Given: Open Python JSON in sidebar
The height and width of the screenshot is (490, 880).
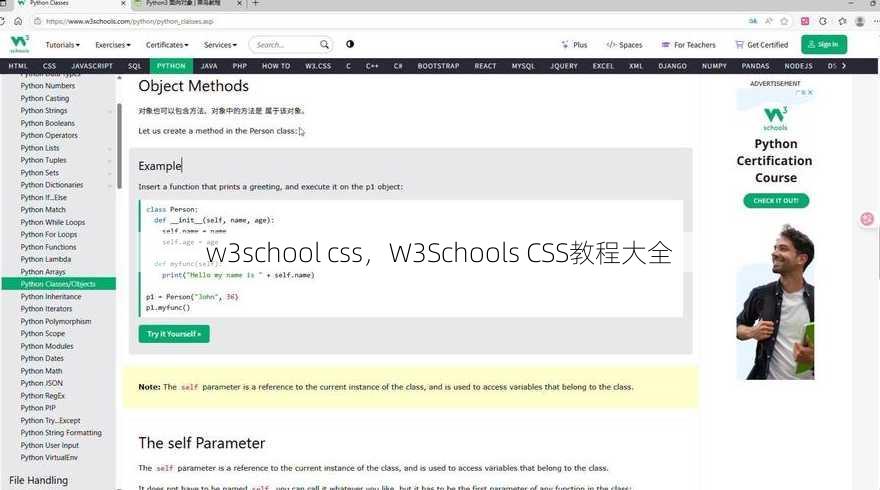Looking at the screenshot, I should pos(42,383).
